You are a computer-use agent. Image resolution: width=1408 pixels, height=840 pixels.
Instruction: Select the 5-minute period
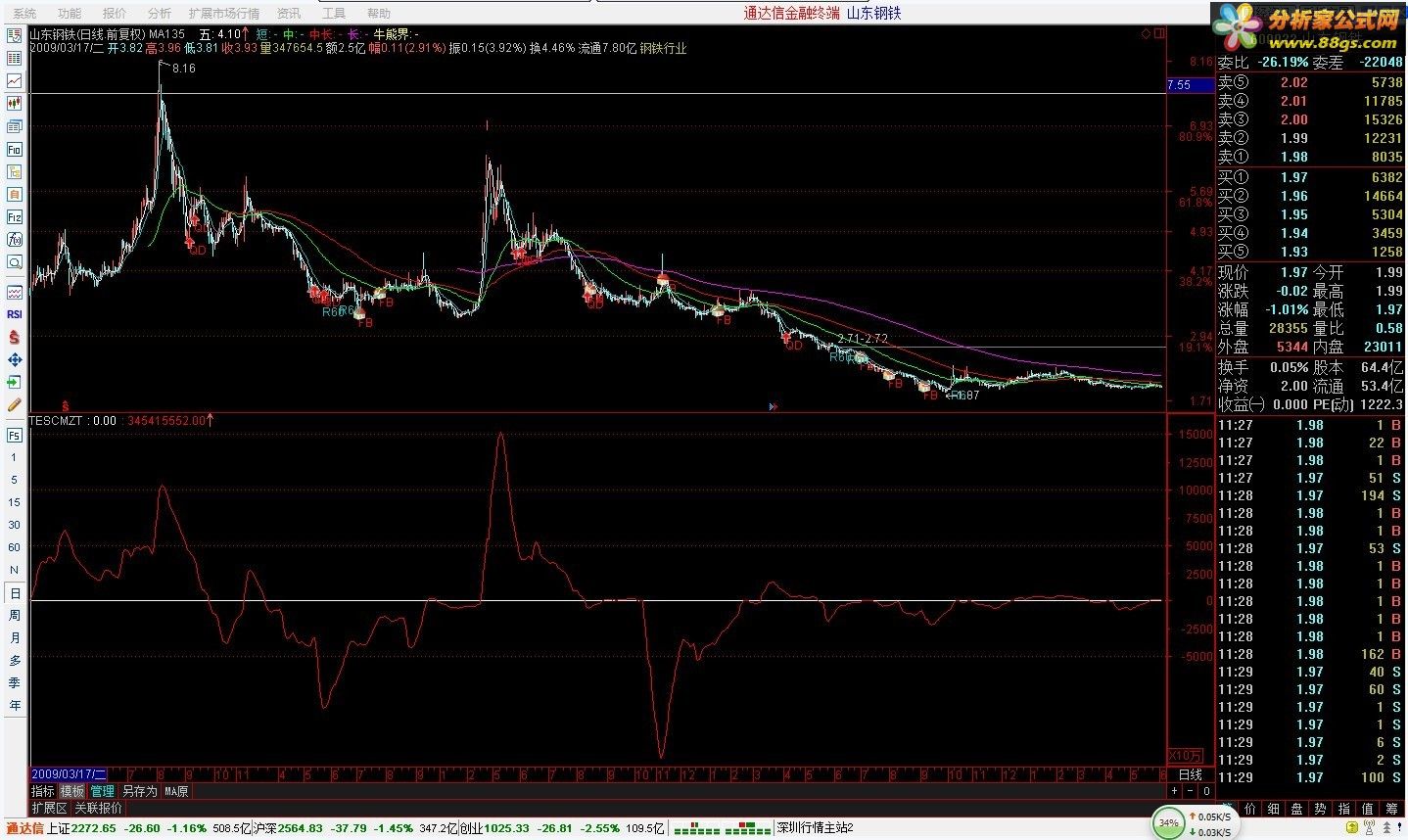pyautogui.click(x=15, y=481)
